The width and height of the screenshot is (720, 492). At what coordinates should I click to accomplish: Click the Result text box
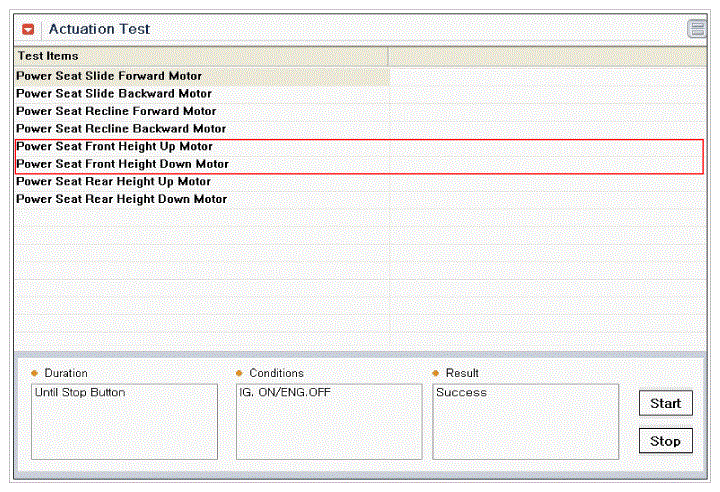pyautogui.click(x=525, y=422)
